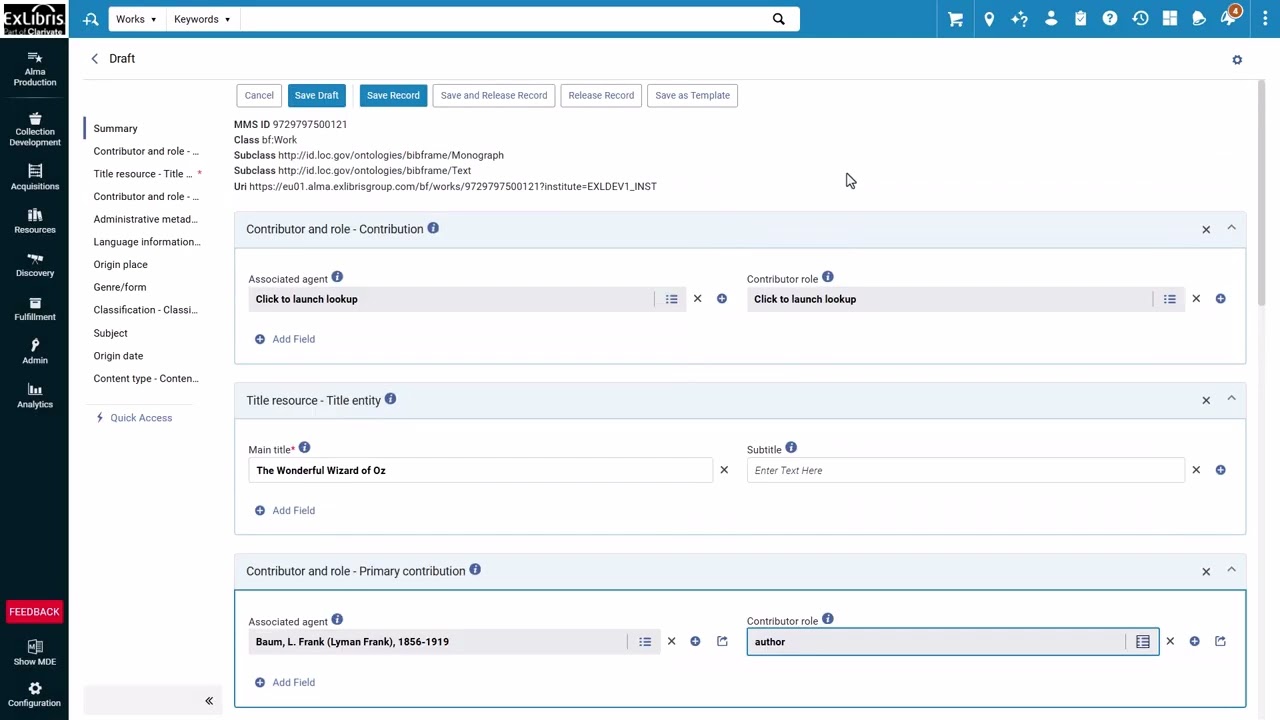Viewport: 1280px width, 720px height.
Task: Collapse the Primary contribution section
Action: click(x=1231, y=571)
